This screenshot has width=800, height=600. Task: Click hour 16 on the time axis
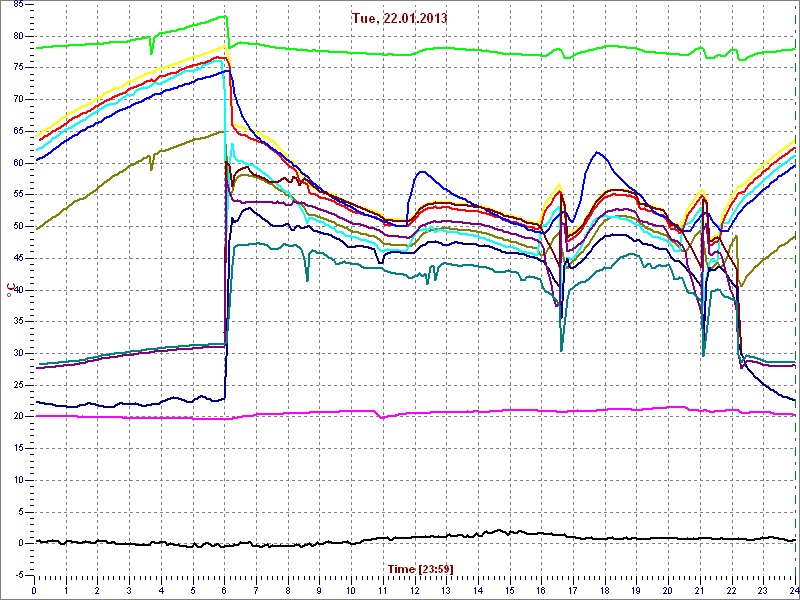[x=541, y=591]
